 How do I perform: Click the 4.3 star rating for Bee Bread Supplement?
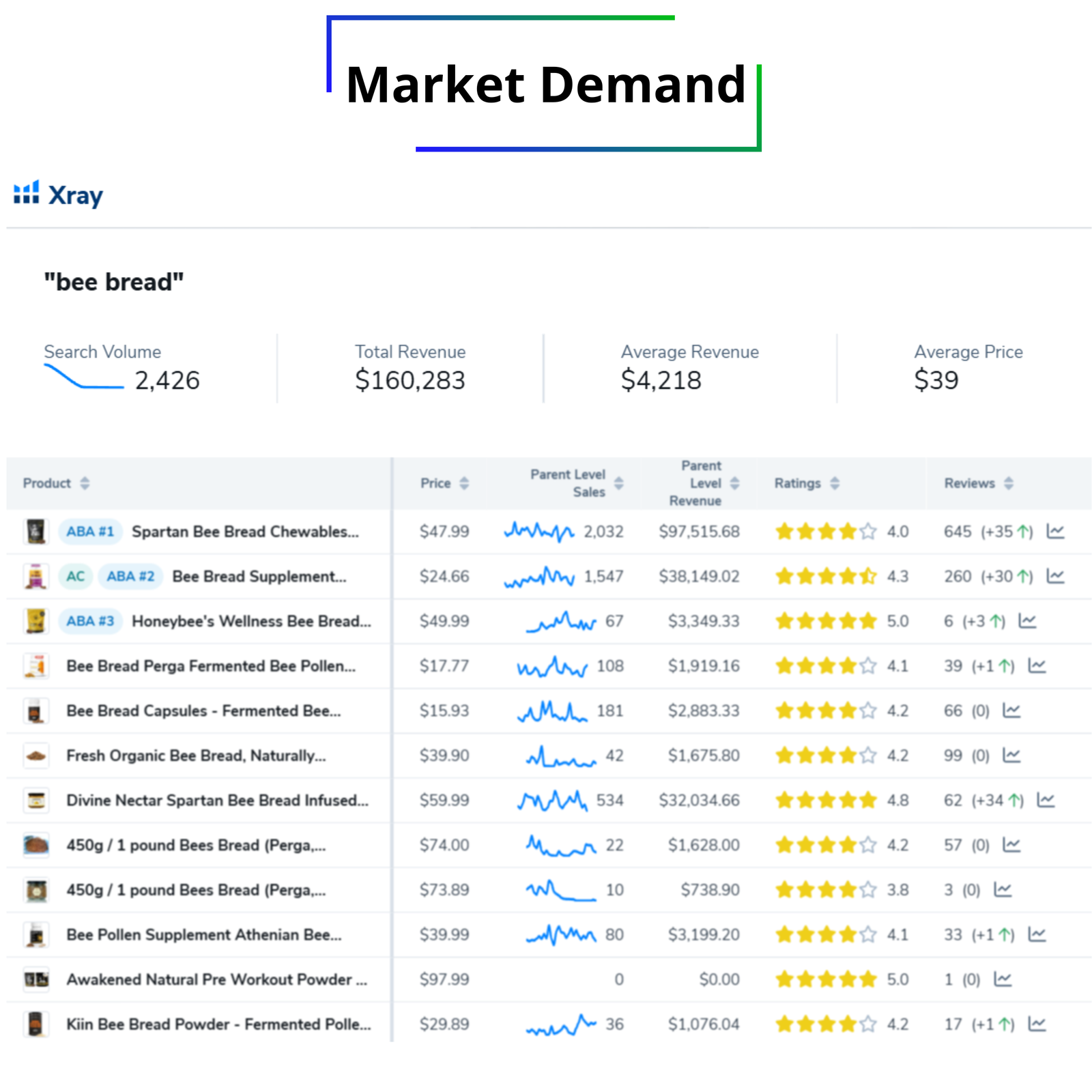[826, 576]
